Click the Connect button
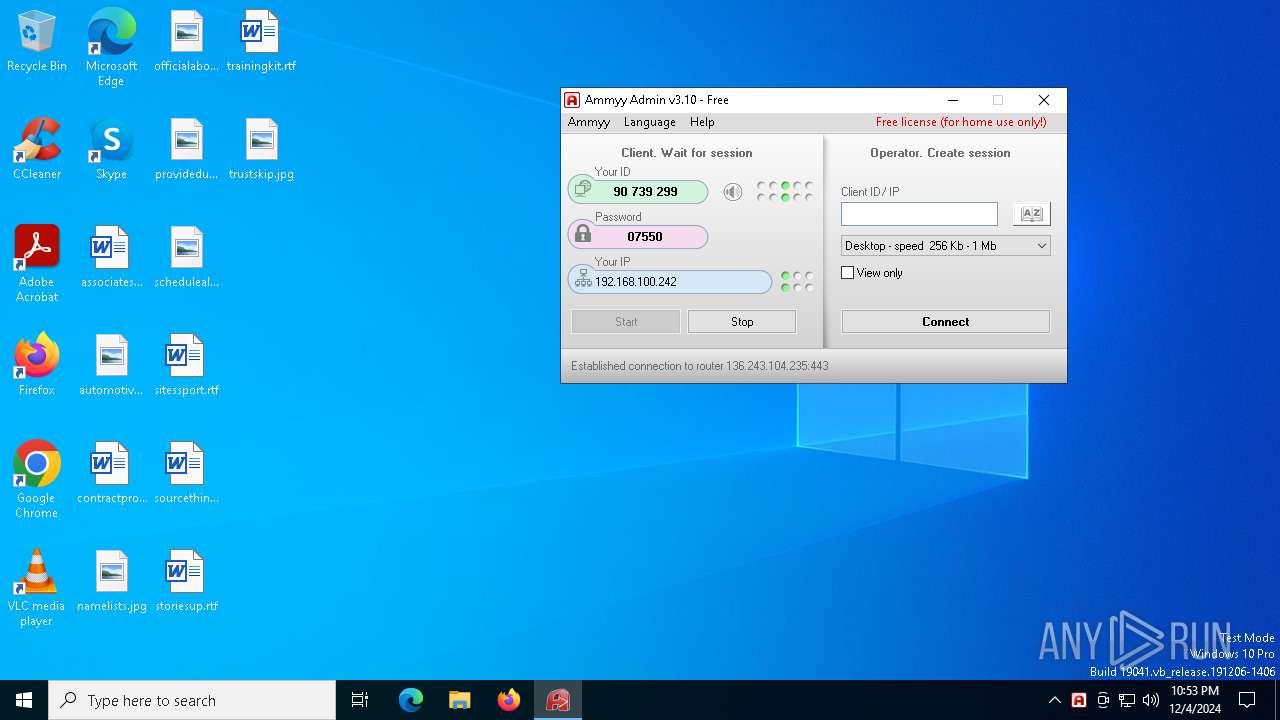This screenshot has width=1280, height=720. point(946,321)
